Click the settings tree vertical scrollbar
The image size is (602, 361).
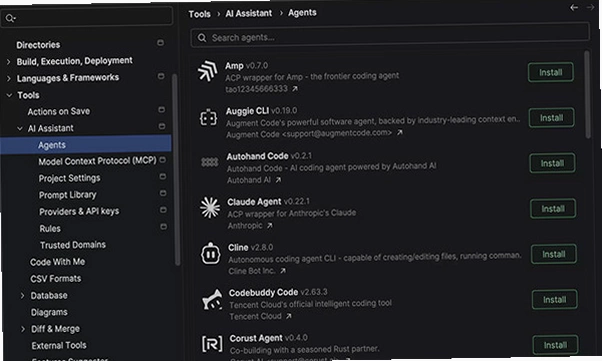click(176, 169)
